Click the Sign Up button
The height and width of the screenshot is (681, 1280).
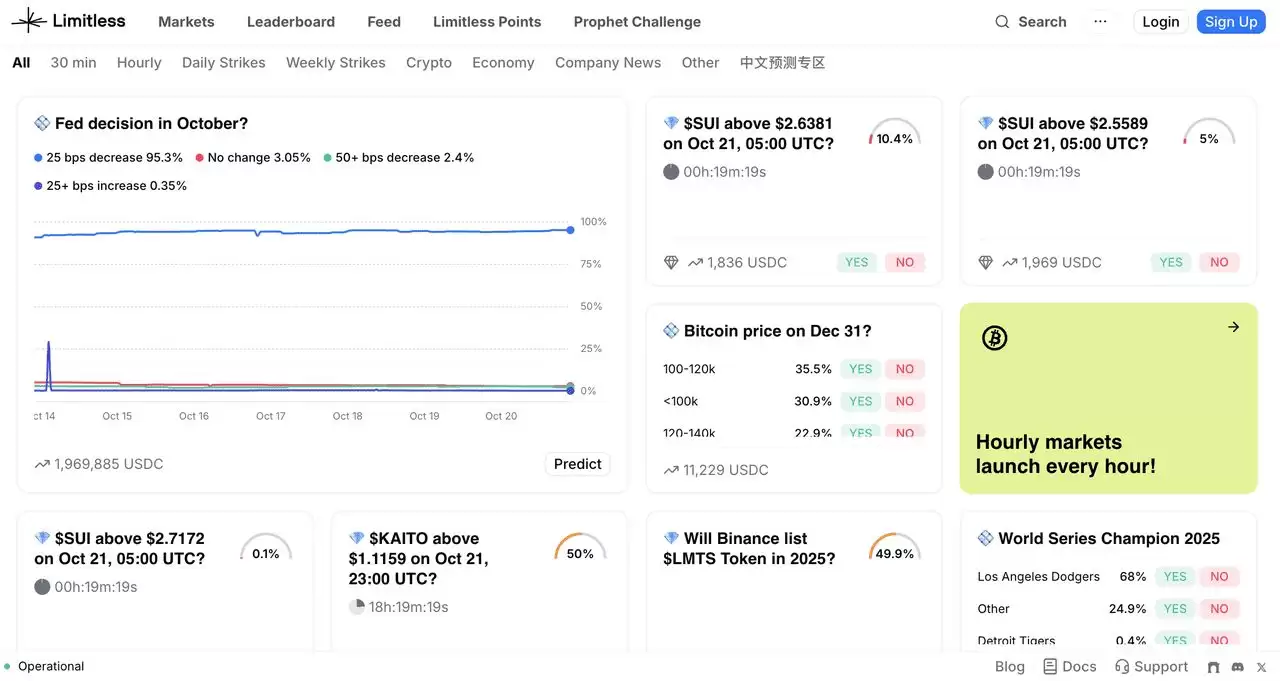click(x=1231, y=21)
